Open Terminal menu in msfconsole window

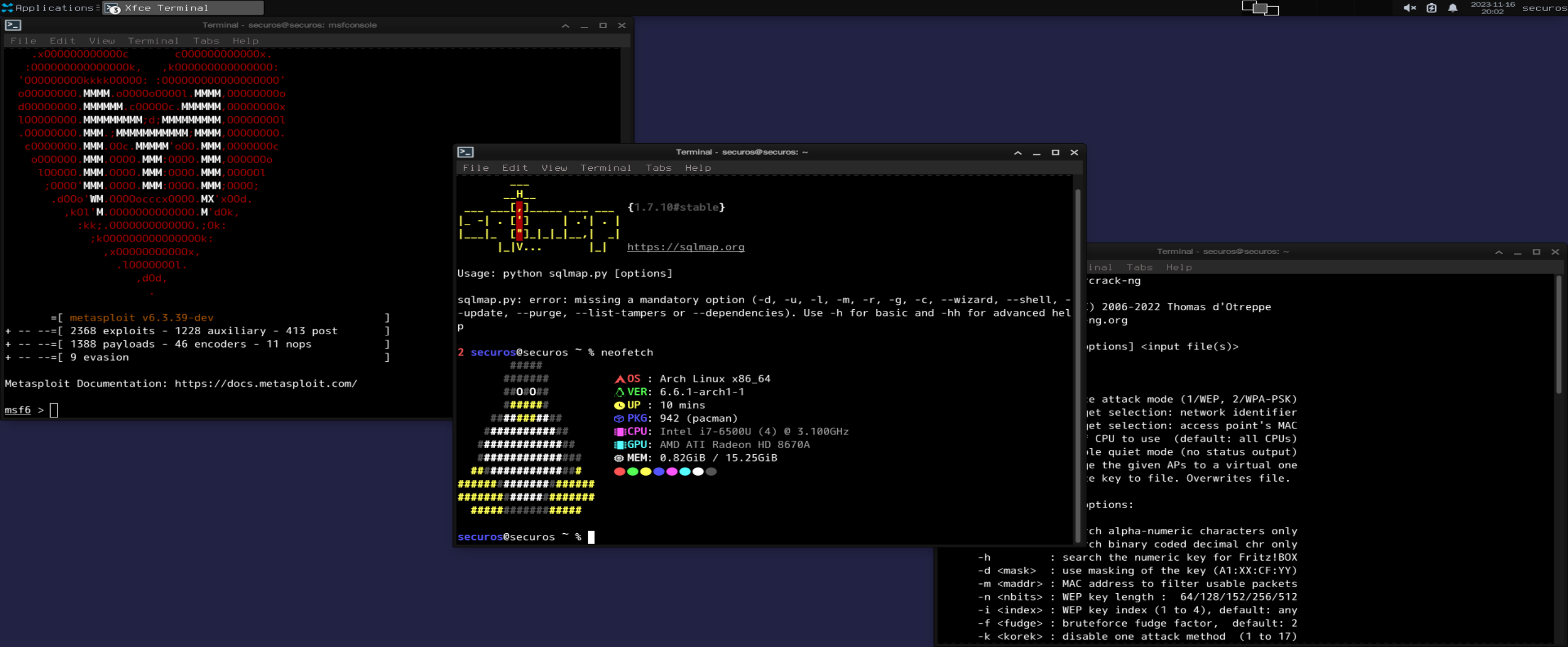(153, 41)
